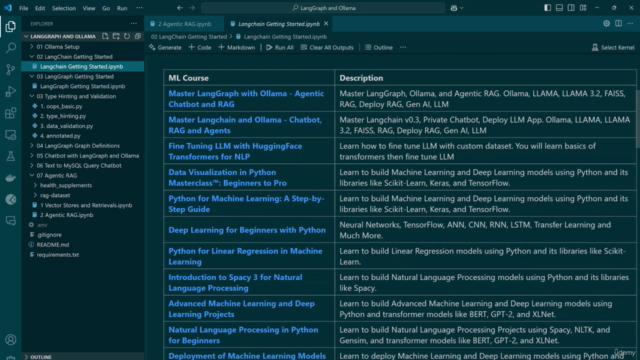Open the Copilot chat icon in title bar
640x360 pixels.
(454, 8)
